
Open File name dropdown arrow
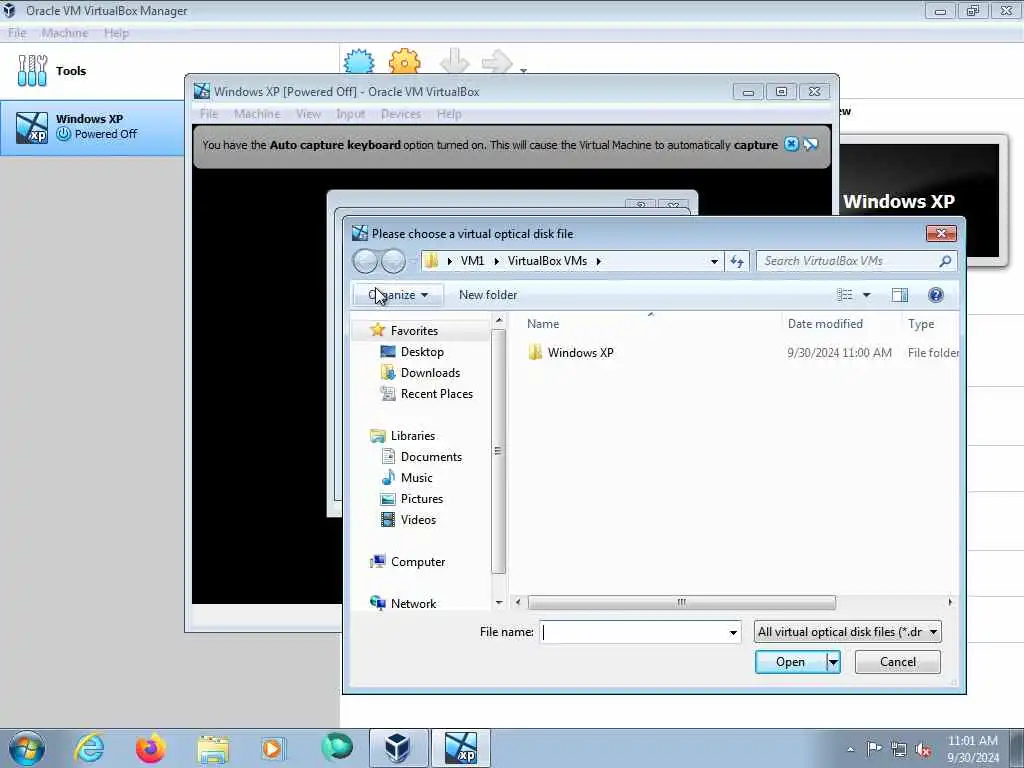(x=733, y=632)
